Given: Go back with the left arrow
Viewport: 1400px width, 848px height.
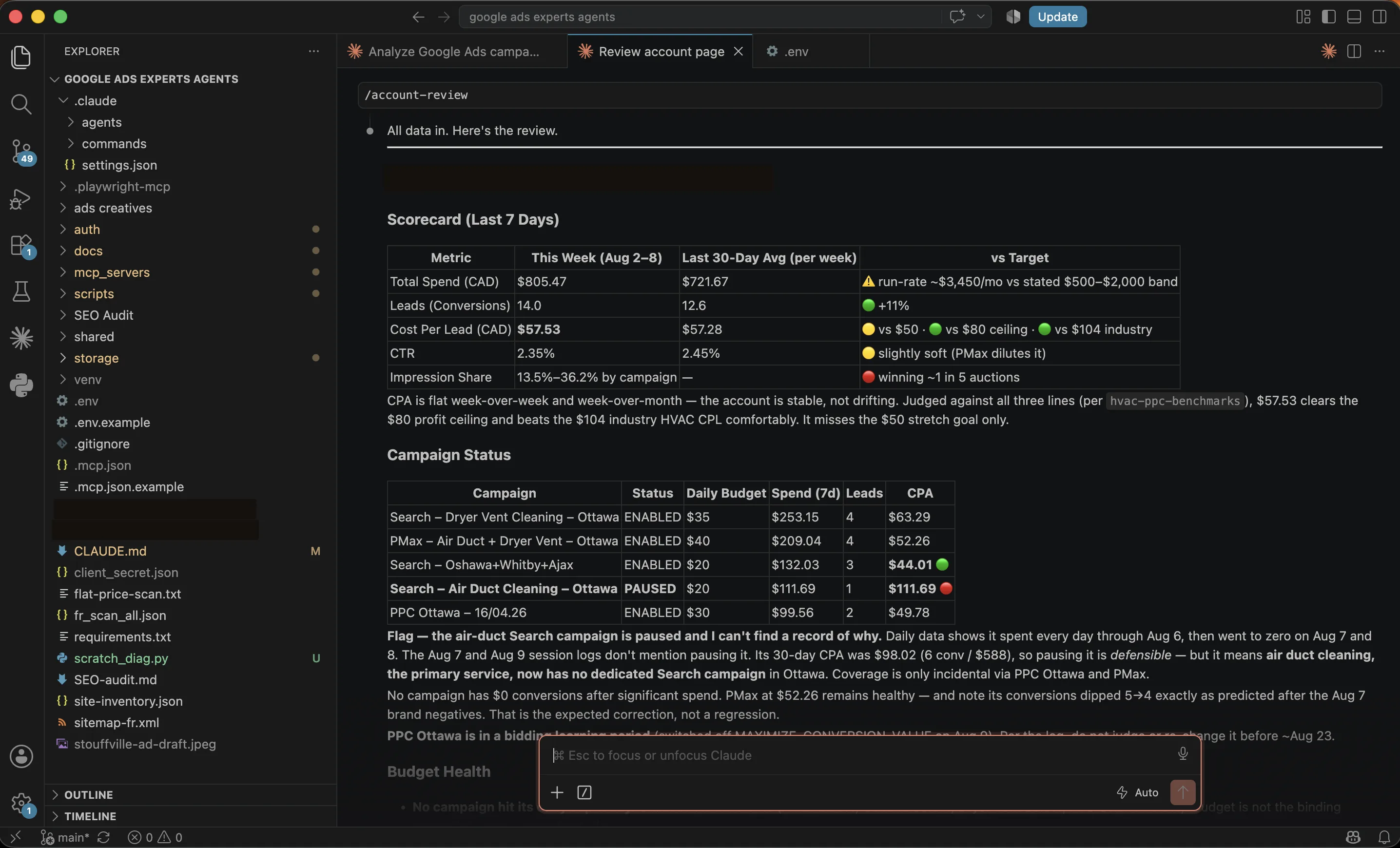Looking at the screenshot, I should [x=418, y=17].
